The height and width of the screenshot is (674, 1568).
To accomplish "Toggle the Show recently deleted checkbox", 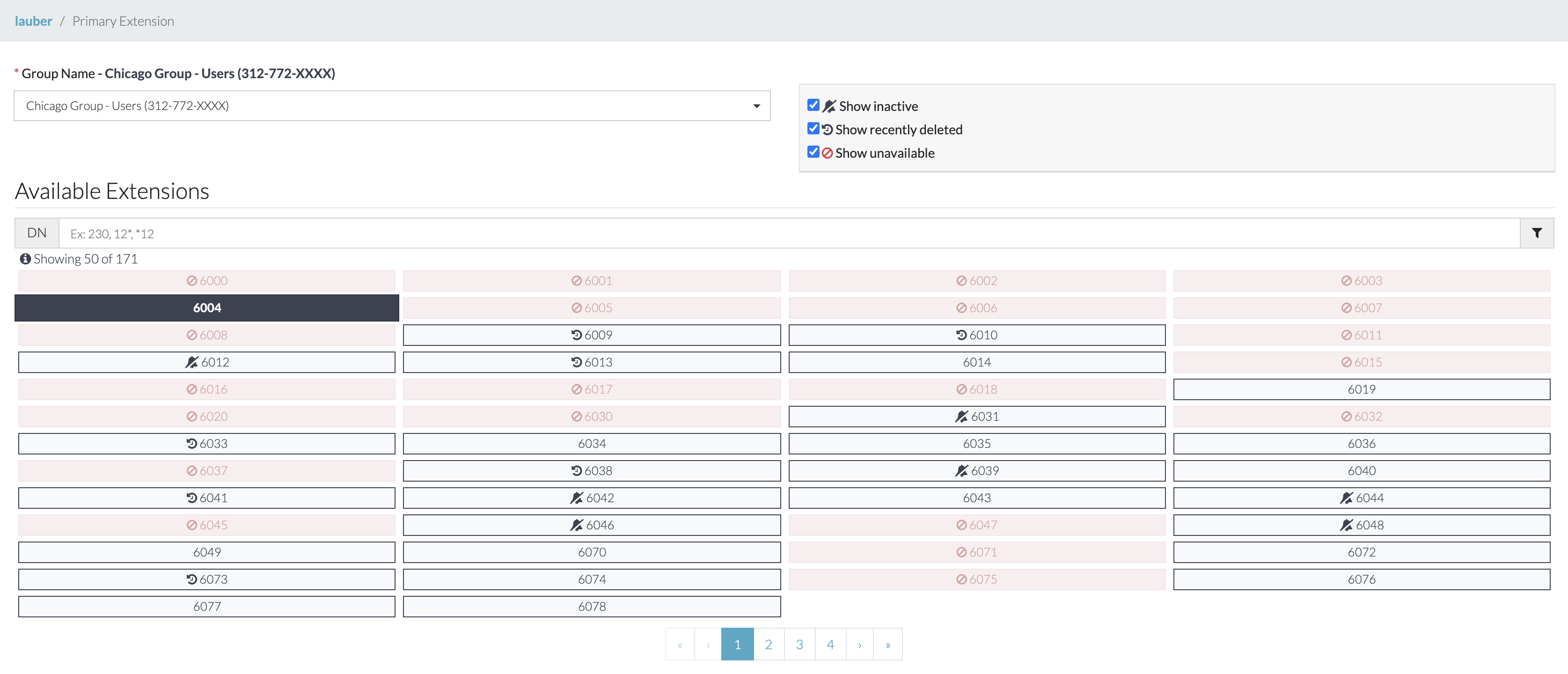I will pyautogui.click(x=813, y=128).
